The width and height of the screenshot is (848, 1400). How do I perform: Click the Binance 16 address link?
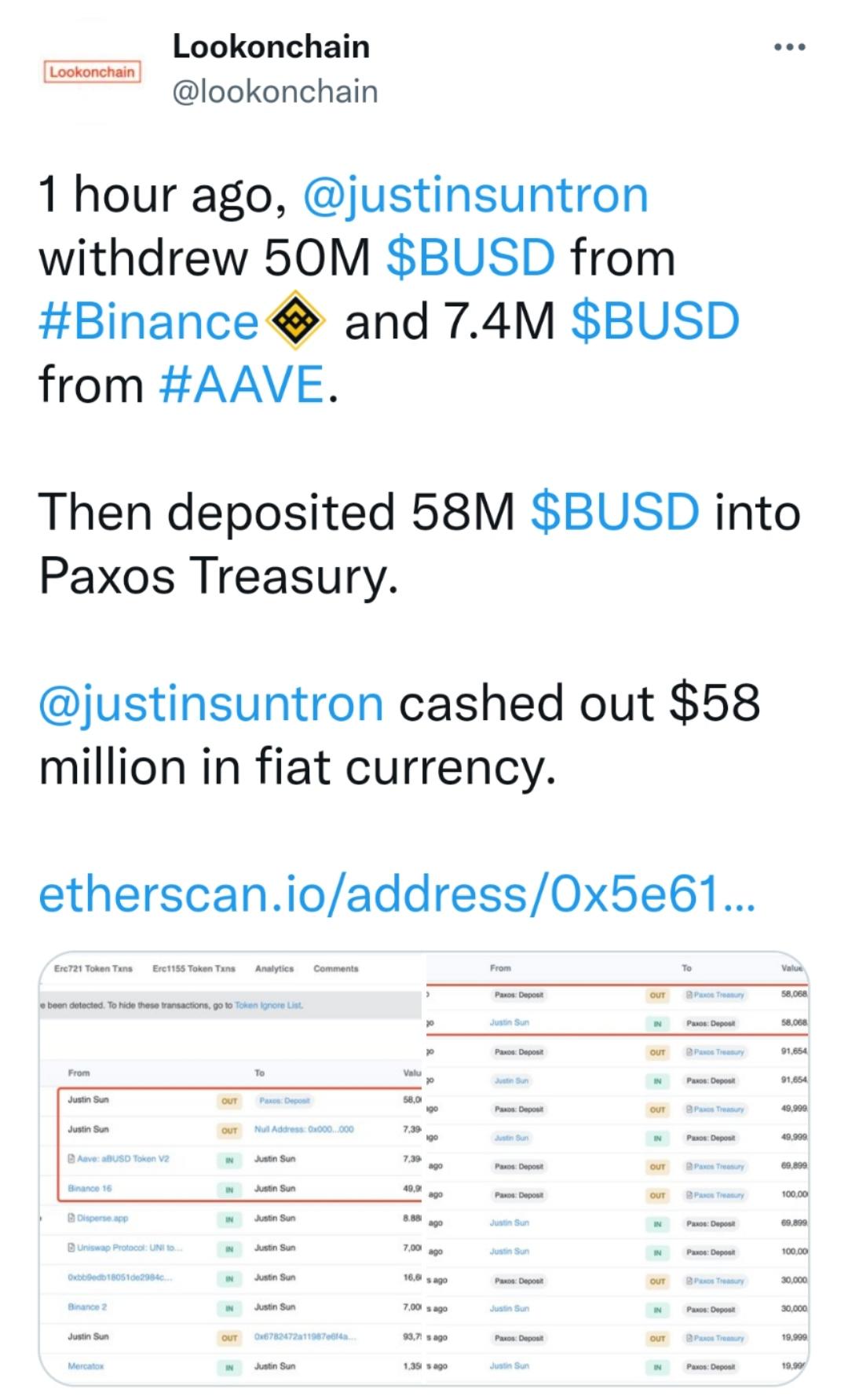(90, 1189)
